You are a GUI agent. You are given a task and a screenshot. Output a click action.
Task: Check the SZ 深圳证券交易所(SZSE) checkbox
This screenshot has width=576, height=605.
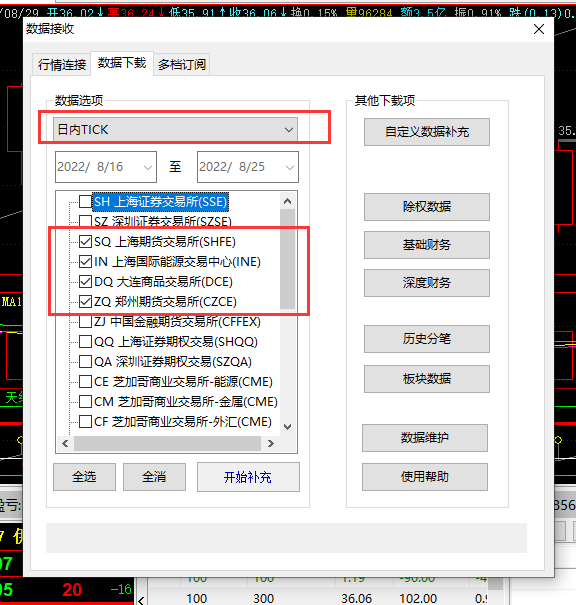tap(85, 221)
